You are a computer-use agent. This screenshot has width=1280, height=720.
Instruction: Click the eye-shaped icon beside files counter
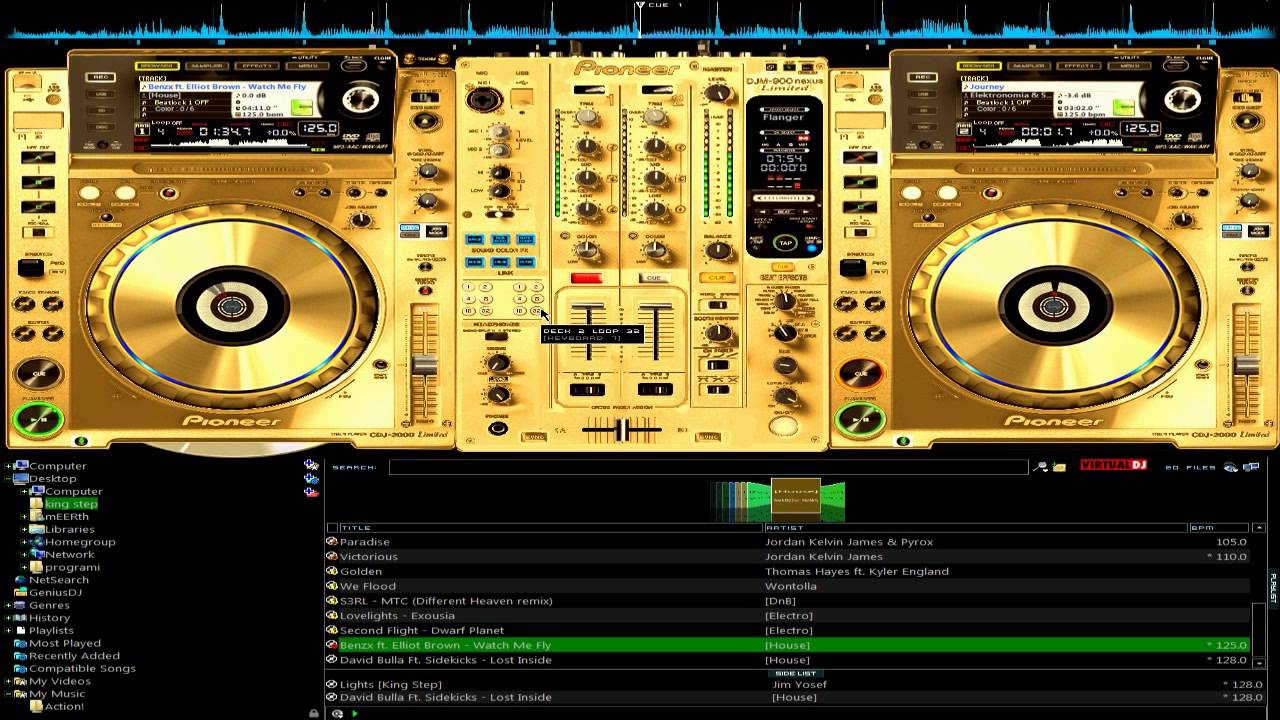coord(1231,466)
